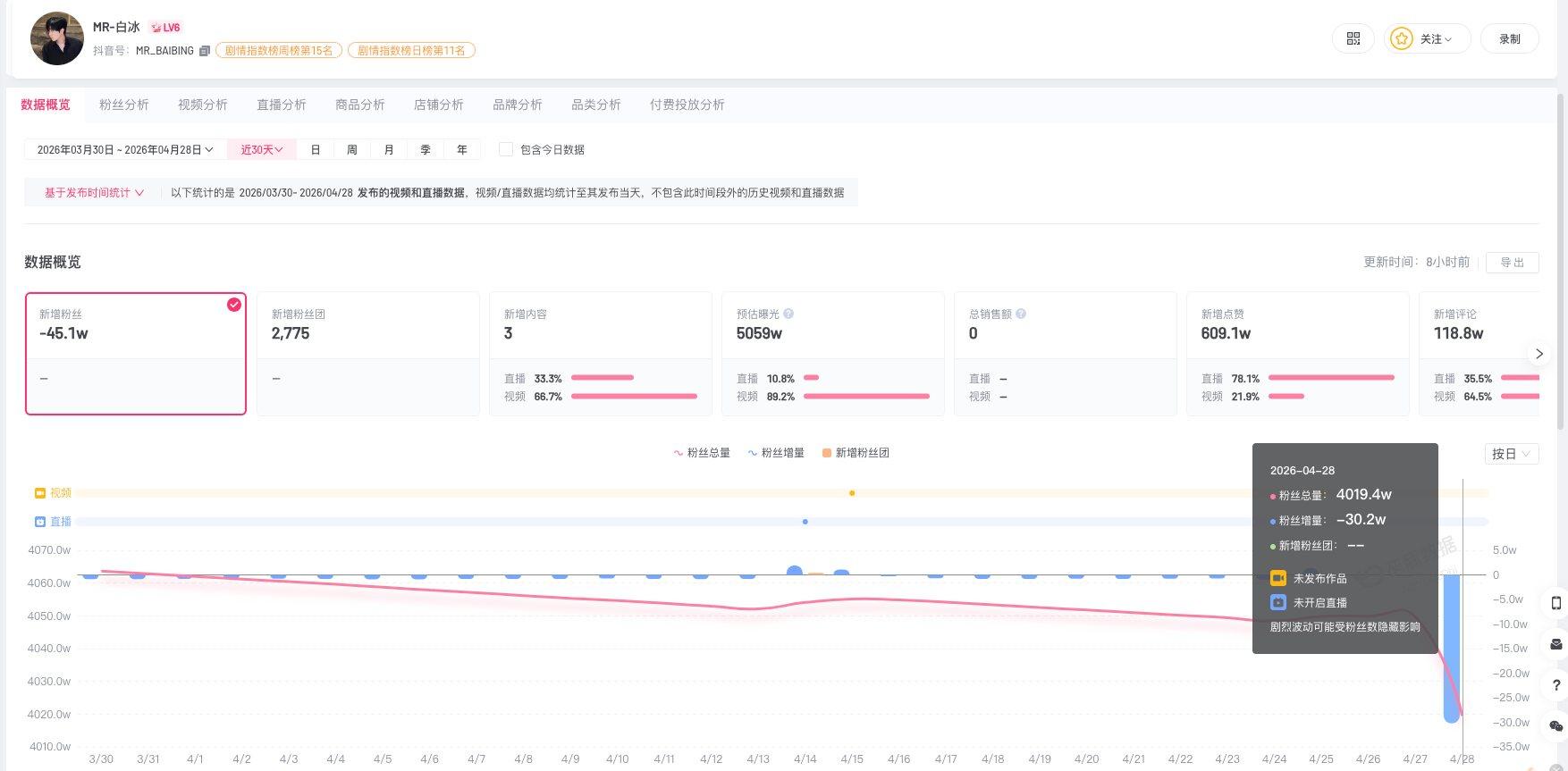Image resolution: width=1568 pixels, height=771 pixels.
Task: Select the 新增粉丝团 metric card
Action: point(367,353)
